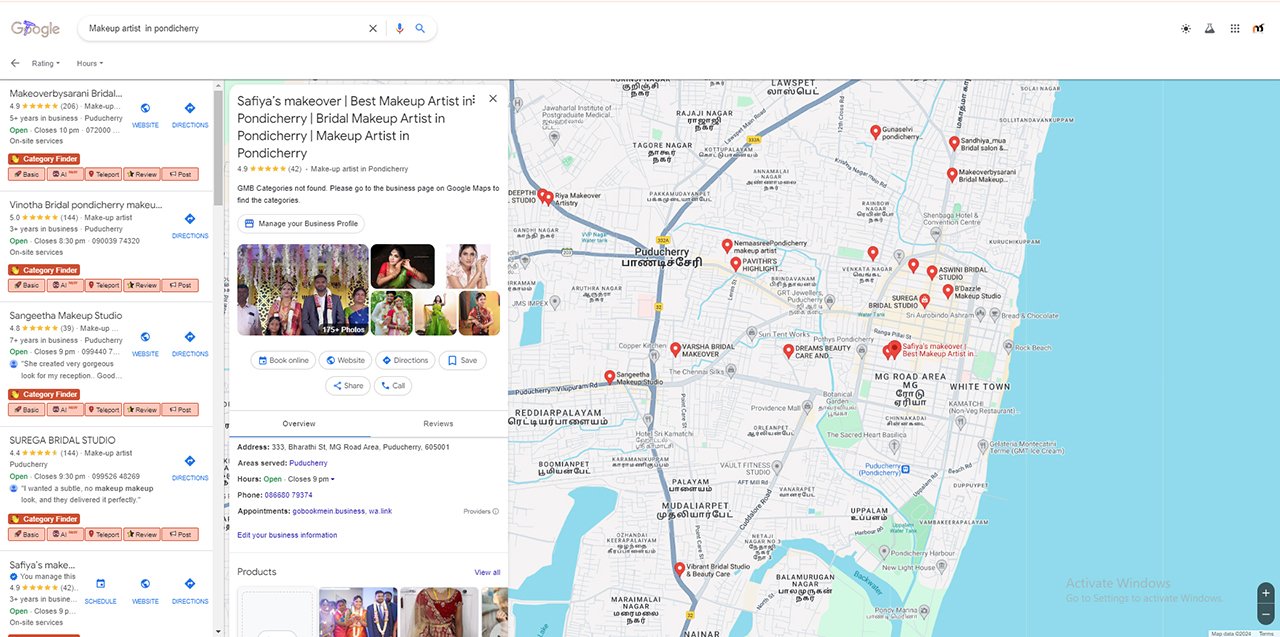1280x637 pixels.
Task: Close the Safiya's makeover details panel
Action: [x=493, y=99]
